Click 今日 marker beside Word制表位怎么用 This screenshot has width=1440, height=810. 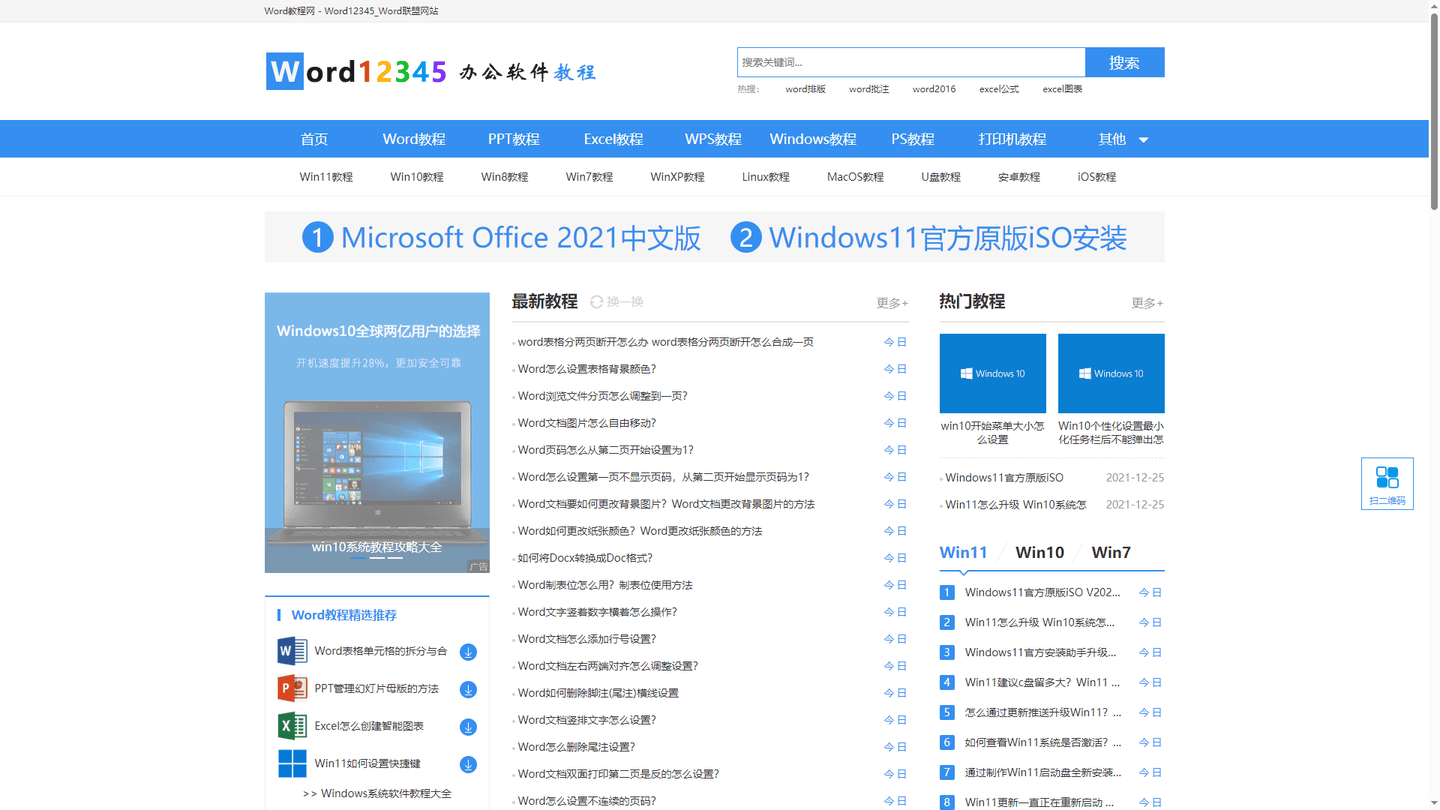point(896,585)
